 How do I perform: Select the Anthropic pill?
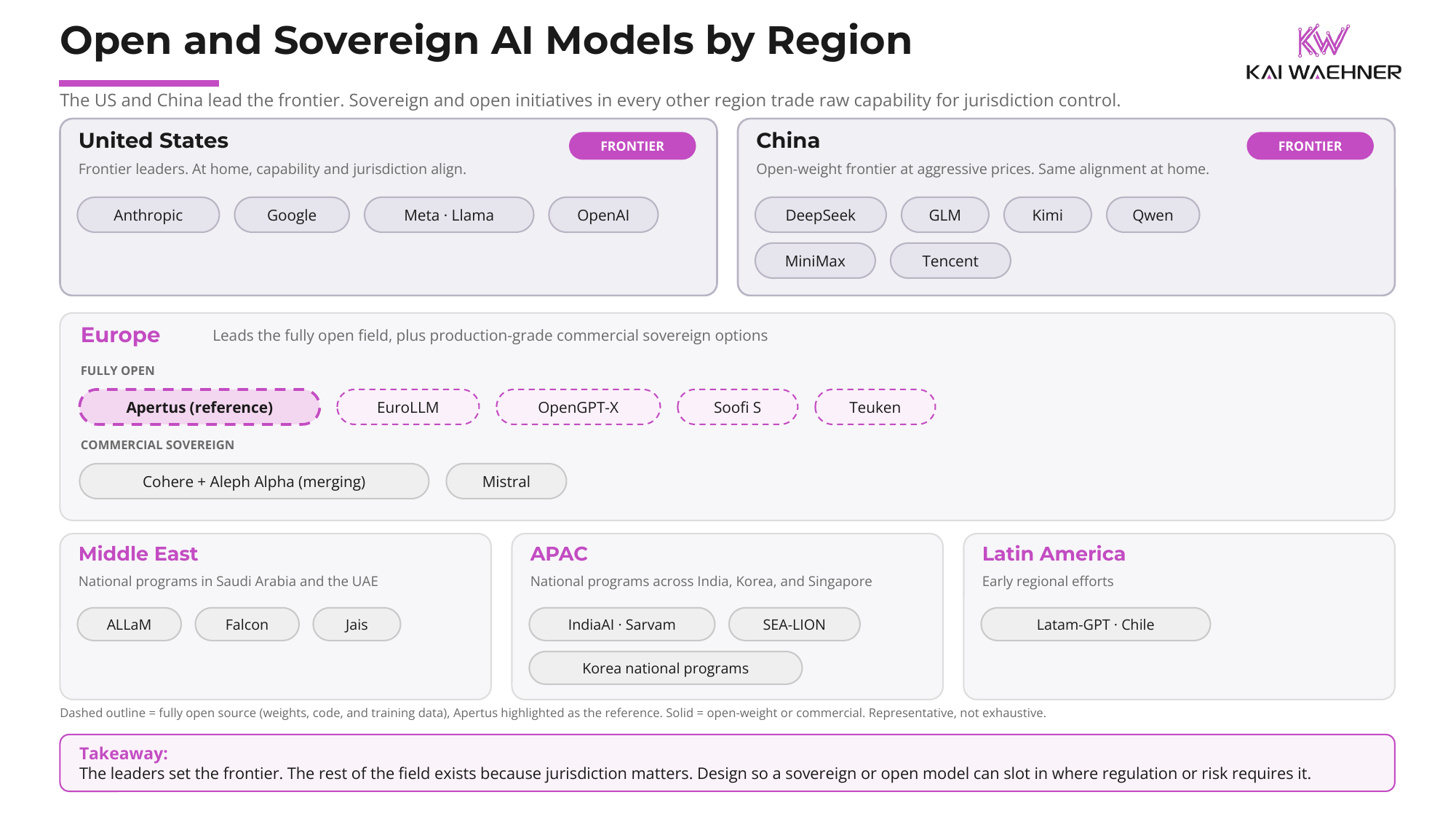click(148, 215)
